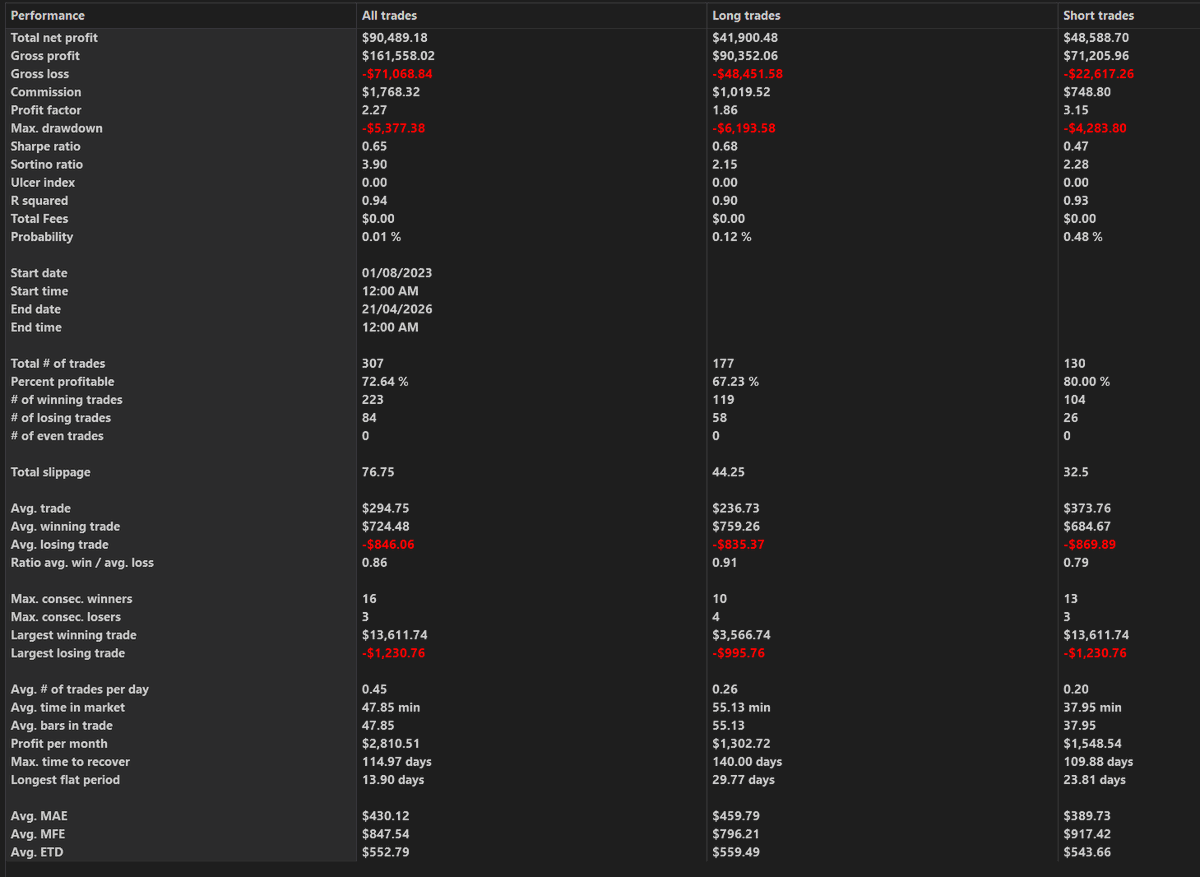Select Short trades percent profitable 80.00 %
Viewport: 1200px width, 877px height.
pos(1086,382)
